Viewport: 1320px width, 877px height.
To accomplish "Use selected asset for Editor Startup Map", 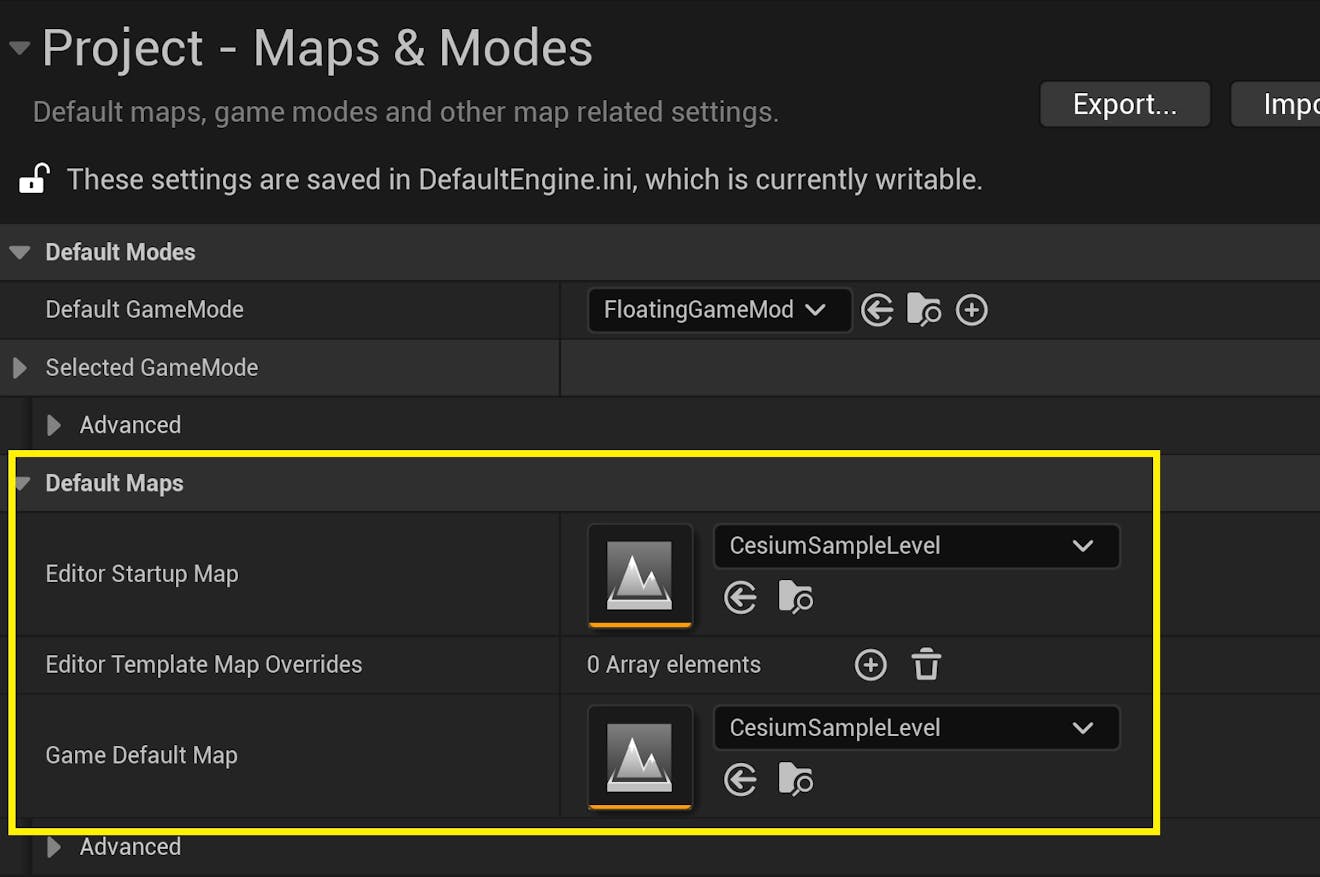I will click(740, 597).
